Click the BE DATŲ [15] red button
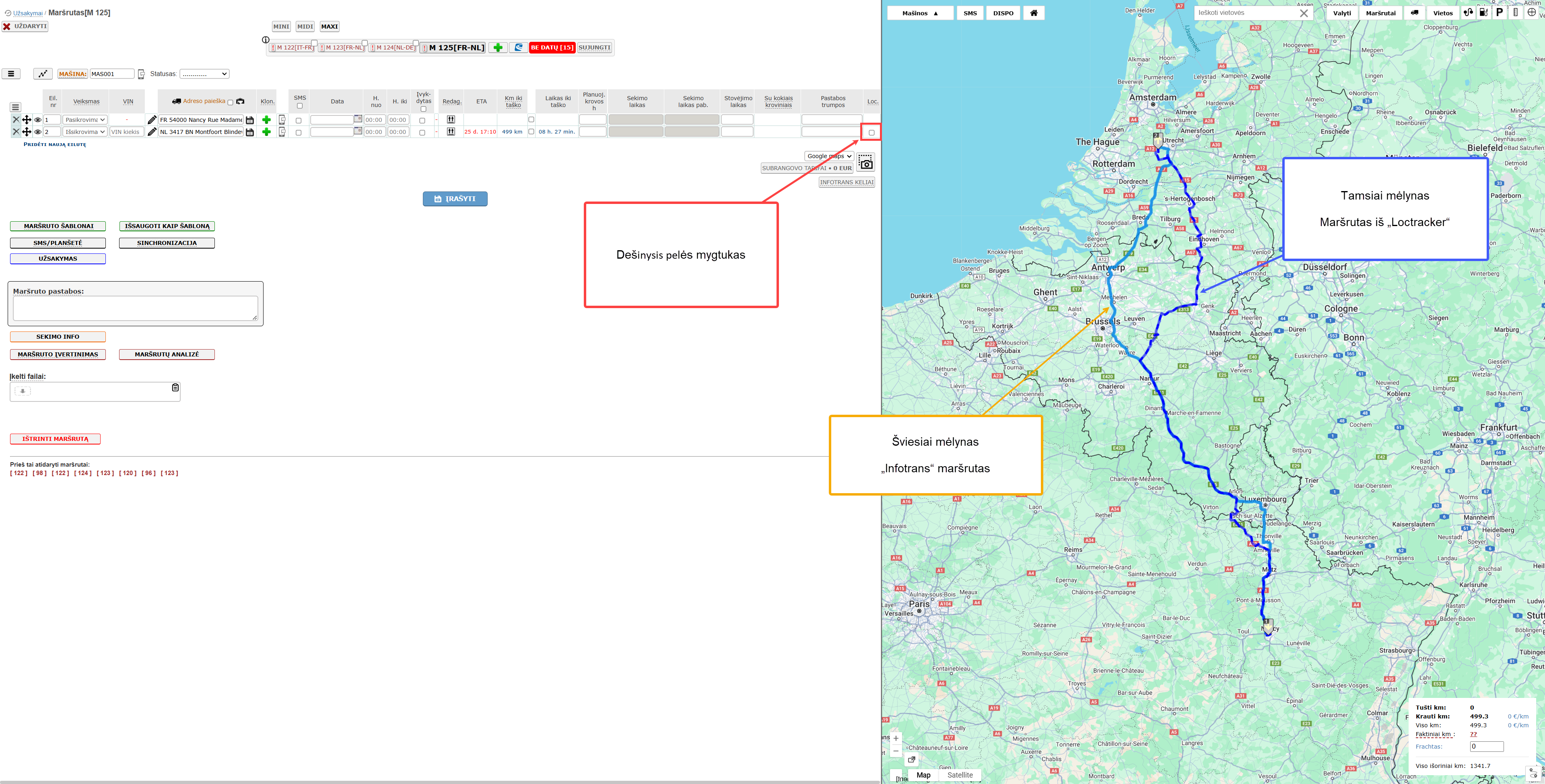This screenshot has height=784, width=1545. [x=552, y=47]
